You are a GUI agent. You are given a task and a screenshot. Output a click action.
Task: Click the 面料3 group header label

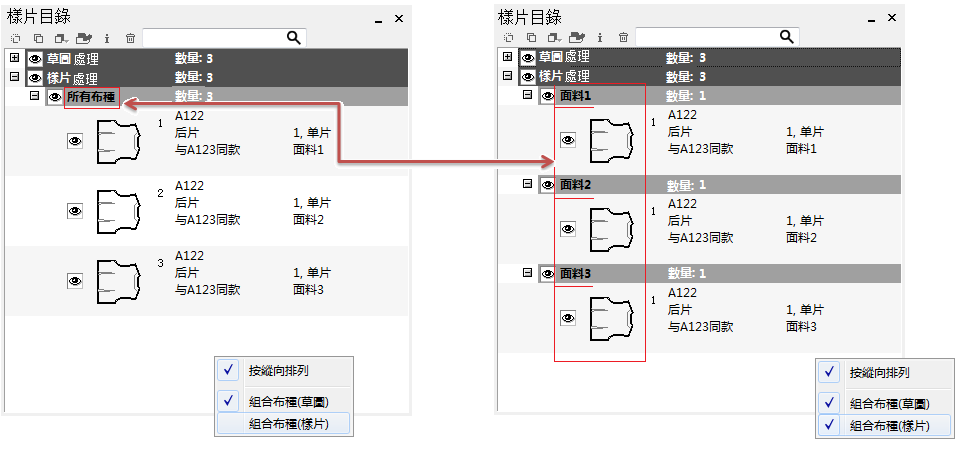pyautogui.click(x=575, y=273)
